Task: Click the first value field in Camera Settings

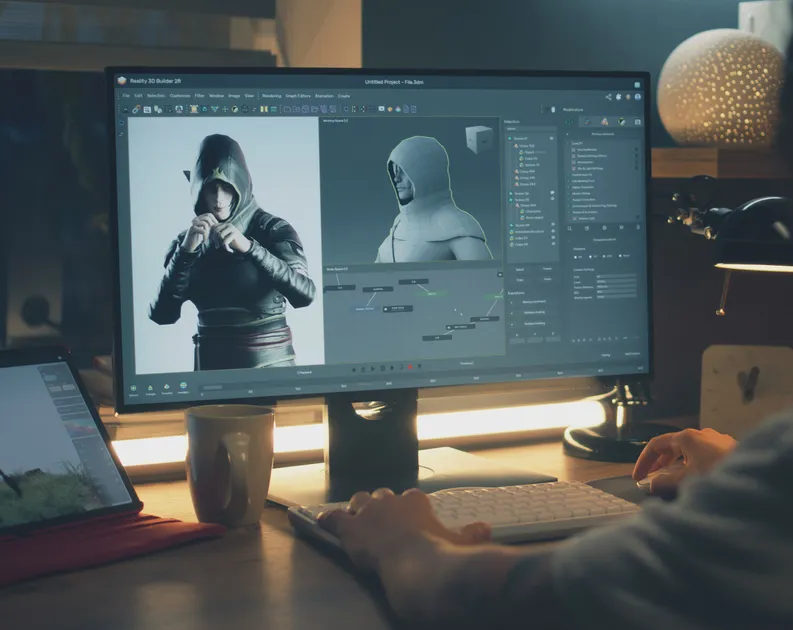Action: click(x=616, y=277)
